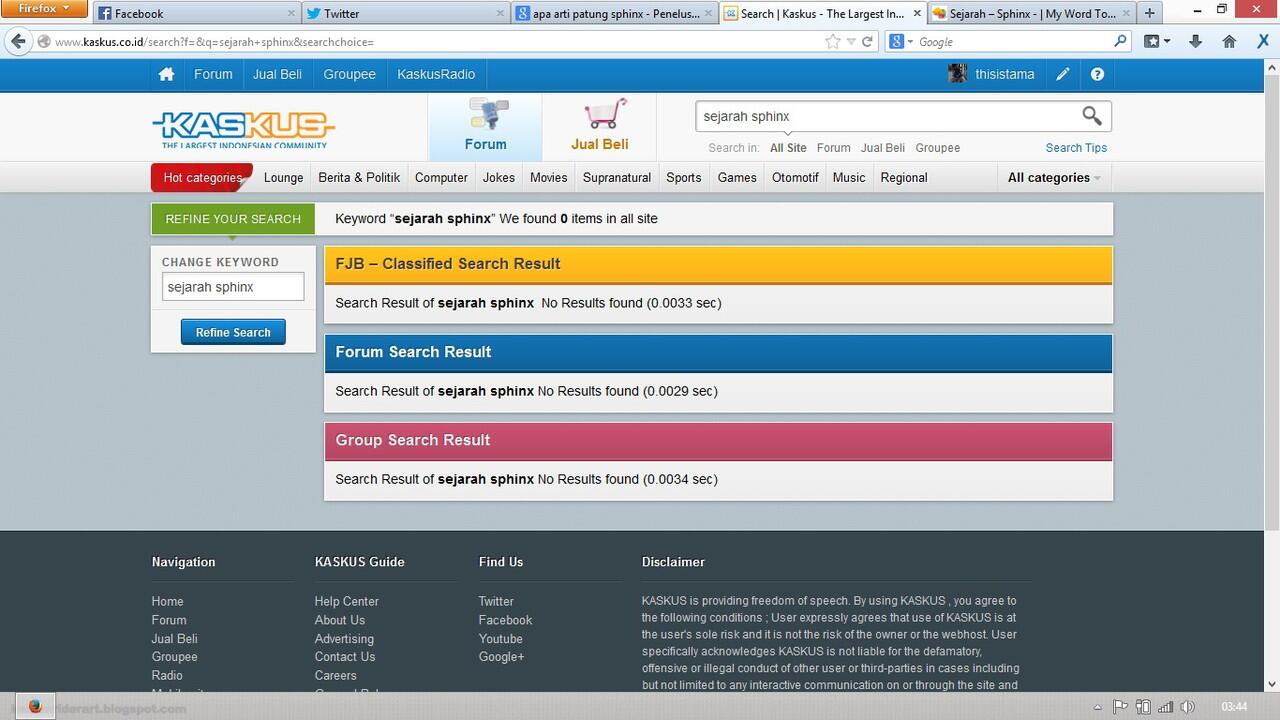Open Groupee in top navigation
The width and height of the screenshot is (1280, 720).
click(x=349, y=74)
